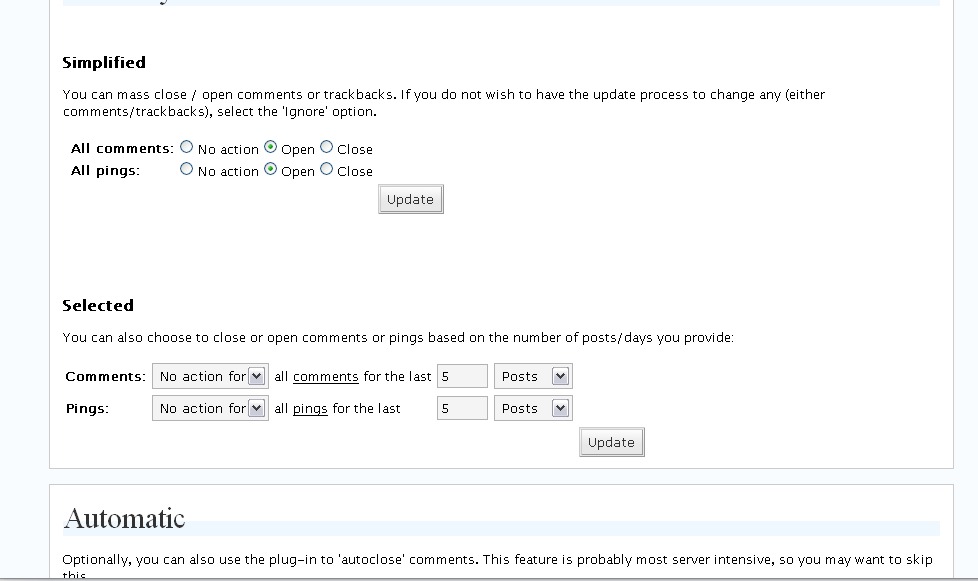
Task: Click the Pings number field
Action: [462, 408]
